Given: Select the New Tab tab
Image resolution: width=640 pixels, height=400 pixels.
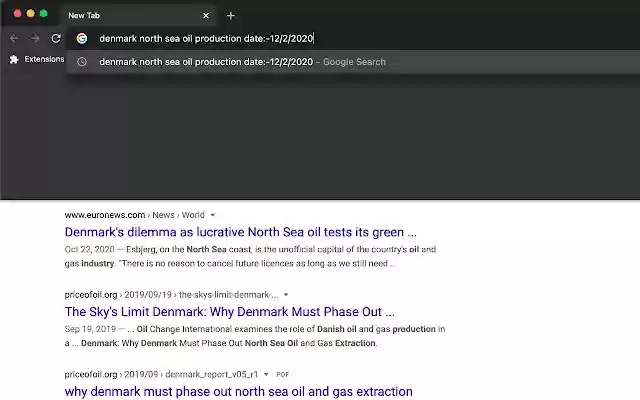Looking at the screenshot, I should pyautogui.click(x=138, y=16).
